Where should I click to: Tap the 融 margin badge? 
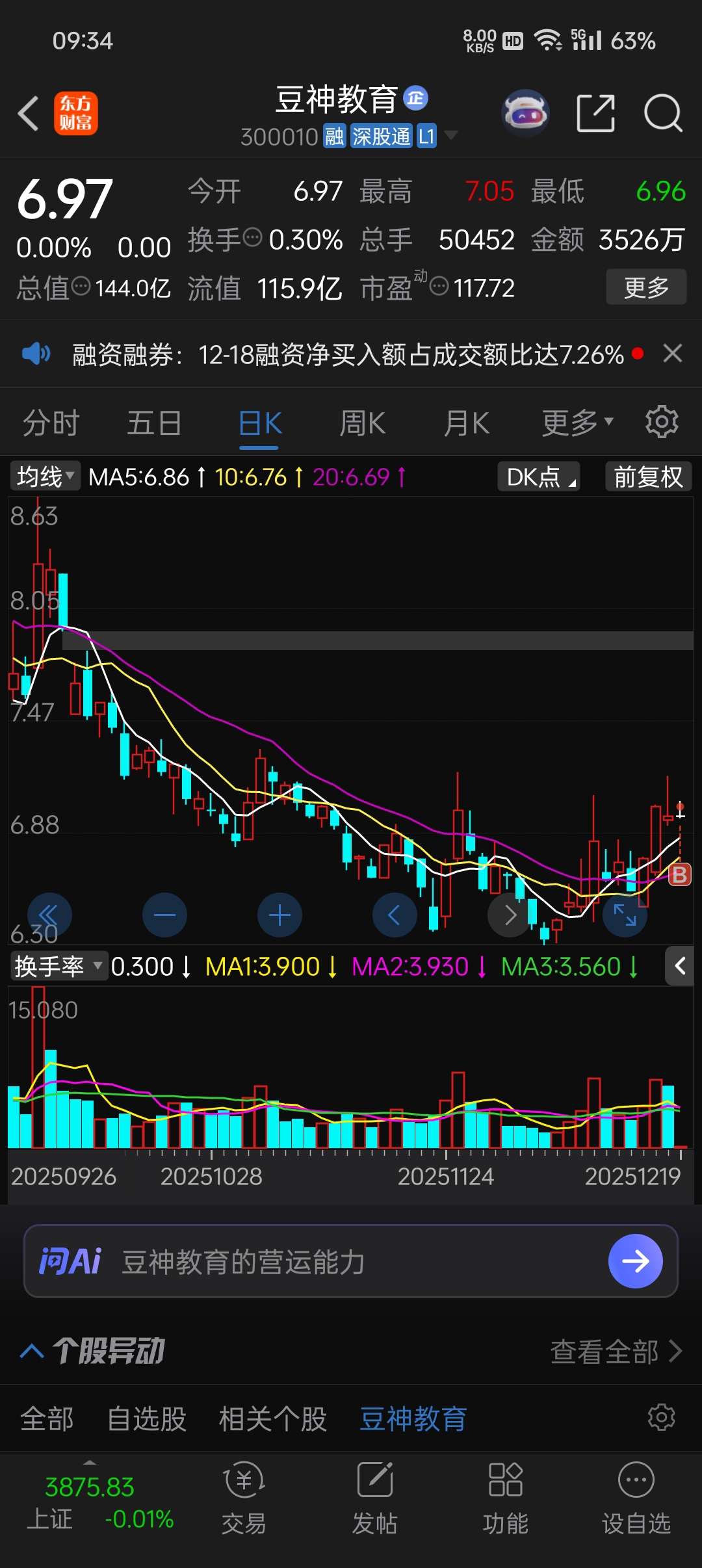335,136
